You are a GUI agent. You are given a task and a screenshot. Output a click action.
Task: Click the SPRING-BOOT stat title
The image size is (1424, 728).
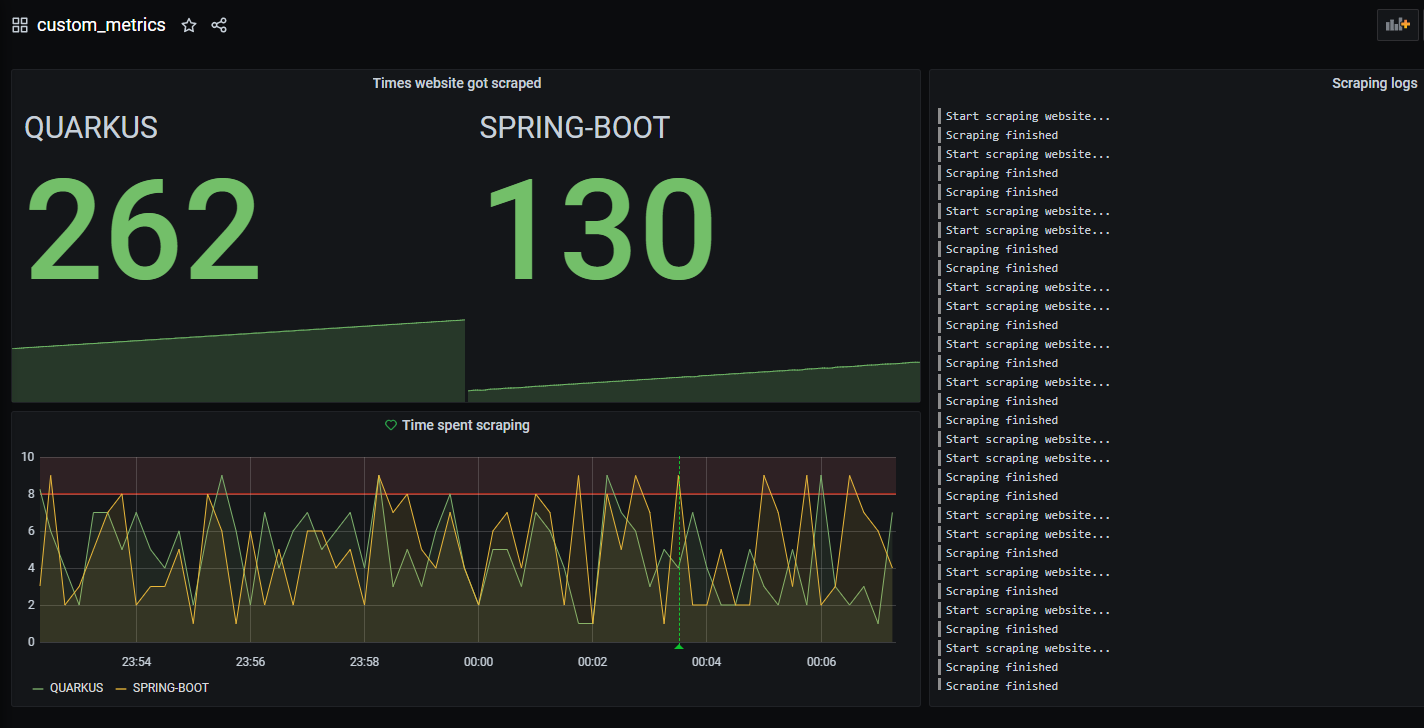(575, 127)
